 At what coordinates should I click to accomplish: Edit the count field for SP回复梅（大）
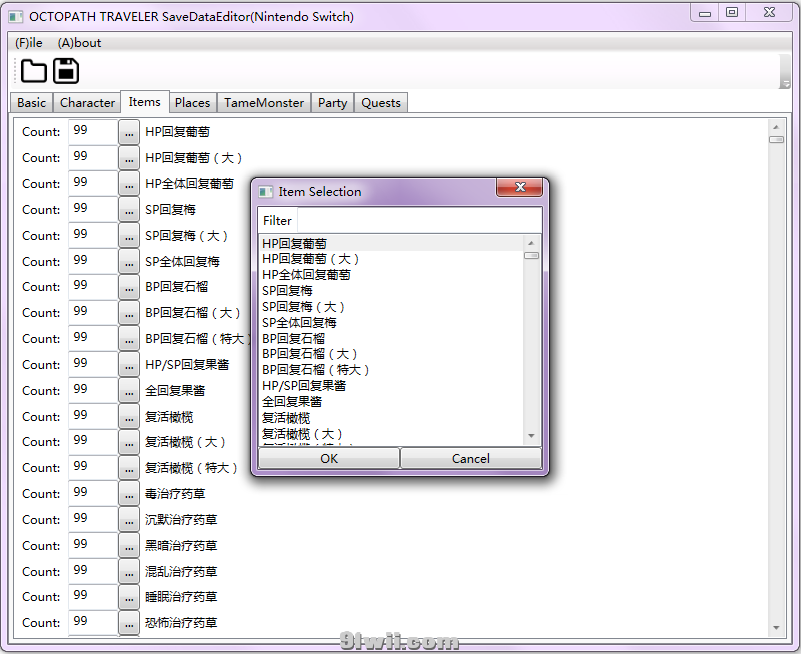coord(93,236)
